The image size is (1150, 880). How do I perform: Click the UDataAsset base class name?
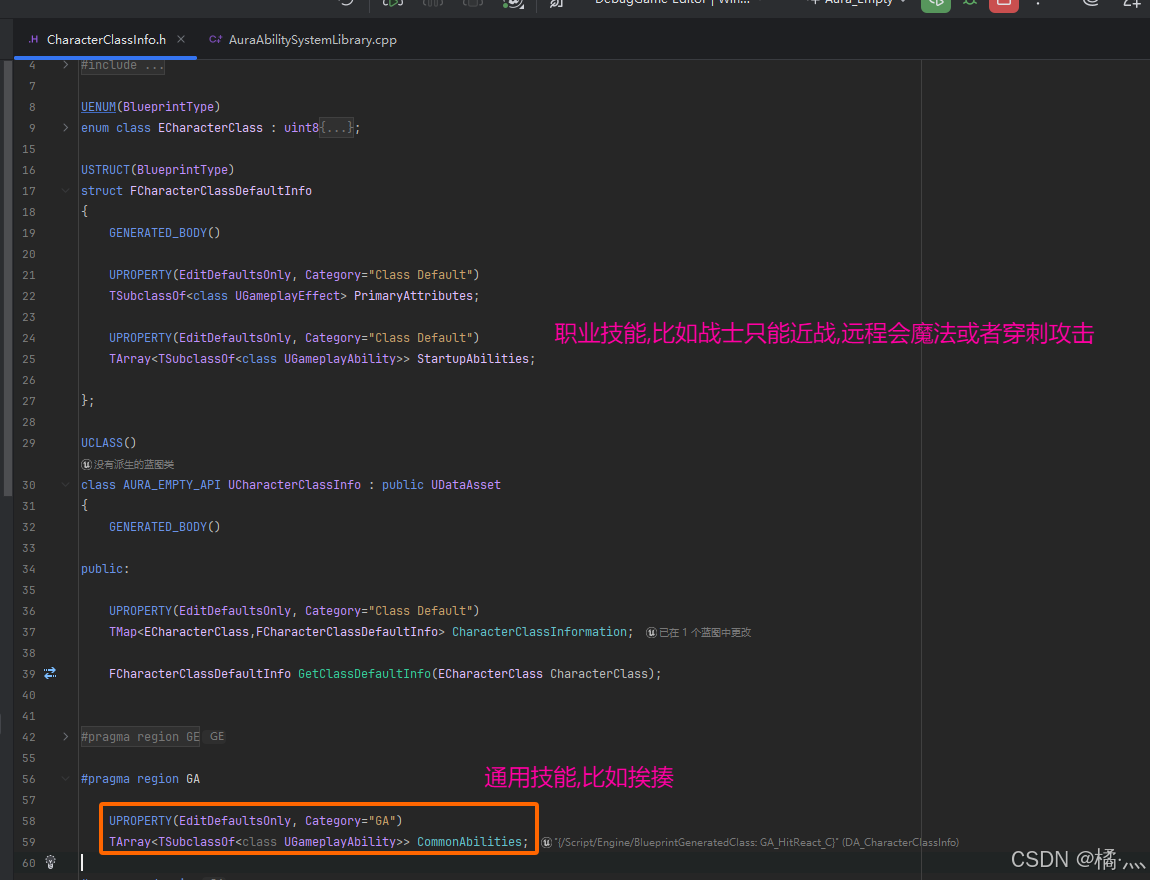coord(466,485)
